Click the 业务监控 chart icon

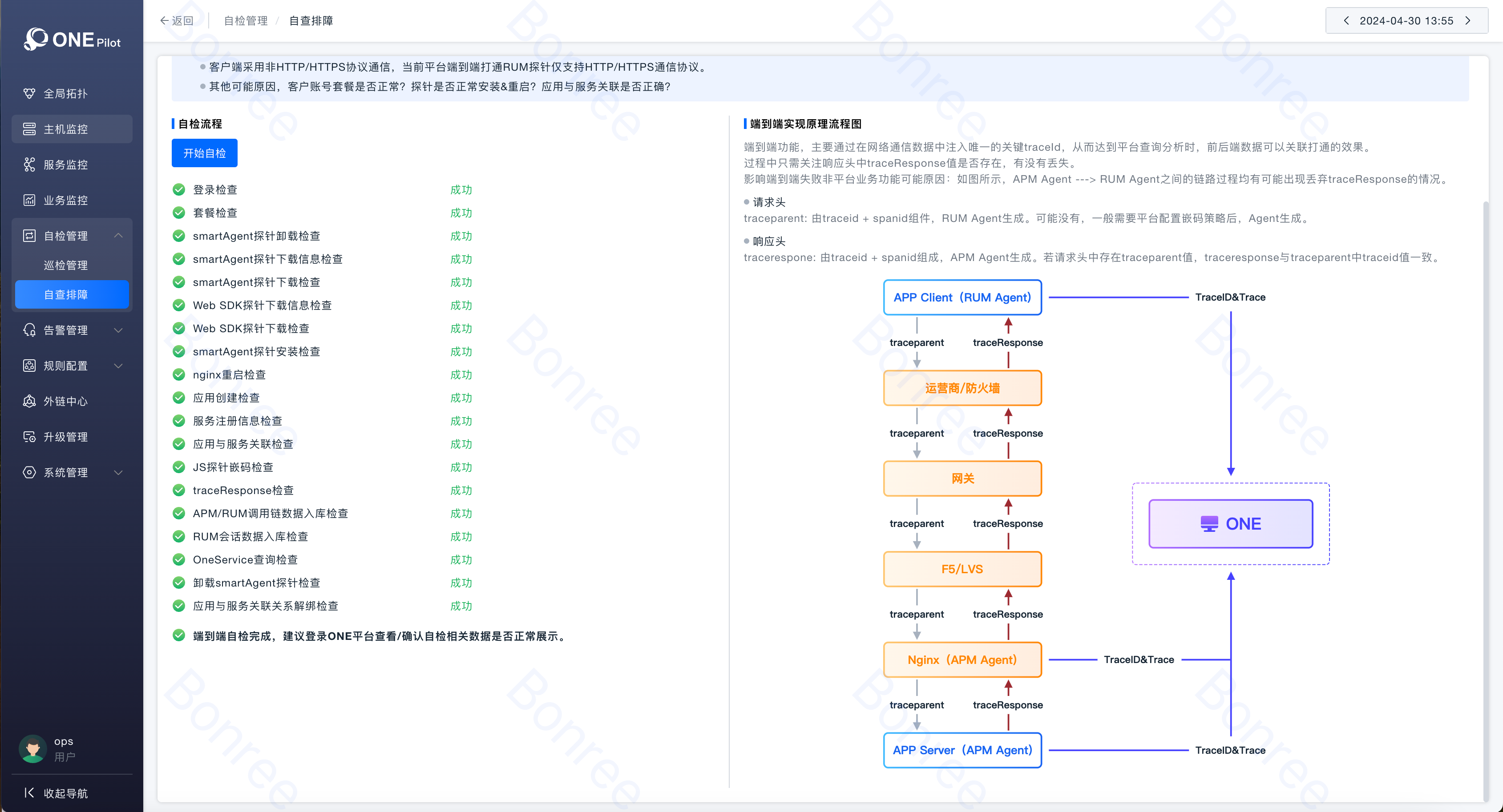pyautogui.click(x=29, y=200)
